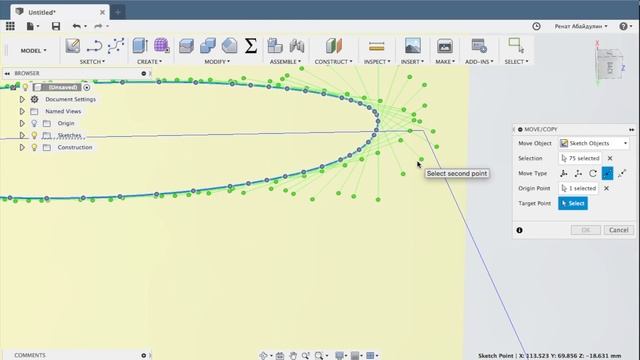Open the job status clock icon
This screenshot has height=360, width=640.
(536, 26)
